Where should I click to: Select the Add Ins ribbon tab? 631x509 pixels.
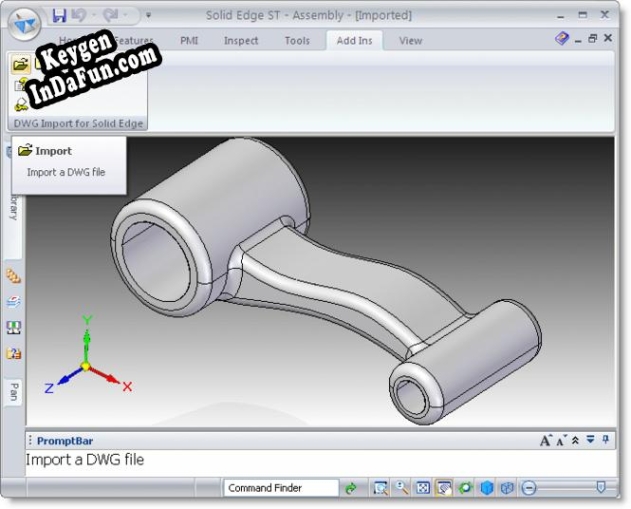click(x=355, y=41)
